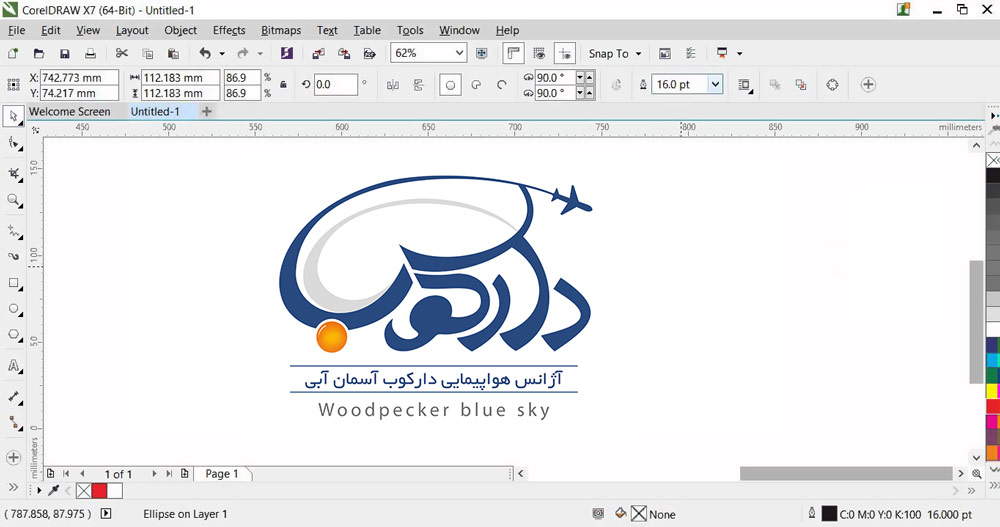Click the Cut scissors icon
1000x527 pixels.
click(122, 54)
